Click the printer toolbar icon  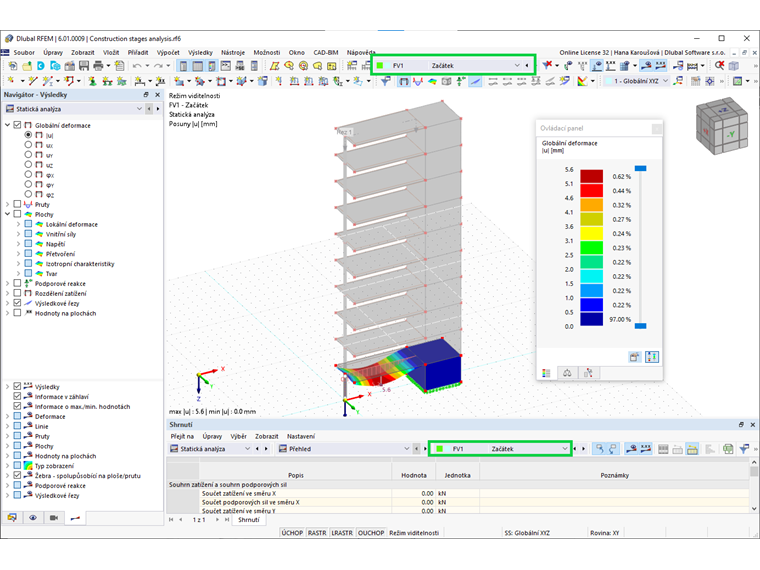[x=98, y=65]
